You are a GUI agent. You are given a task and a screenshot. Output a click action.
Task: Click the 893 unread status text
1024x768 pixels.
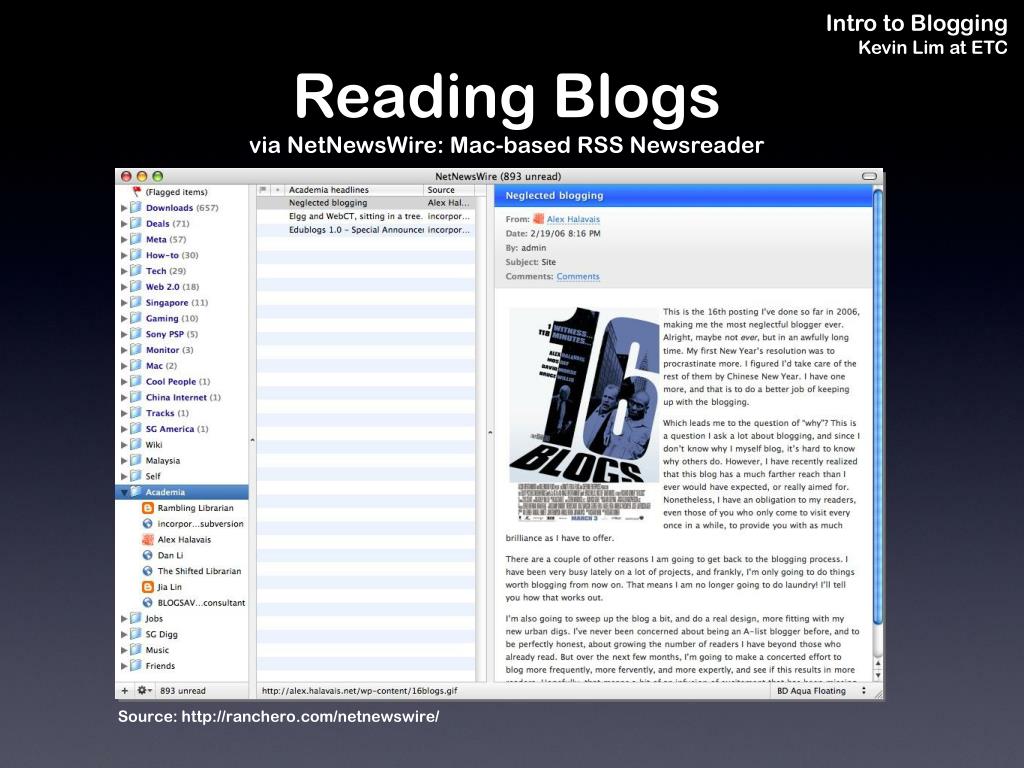pos(183,690)
